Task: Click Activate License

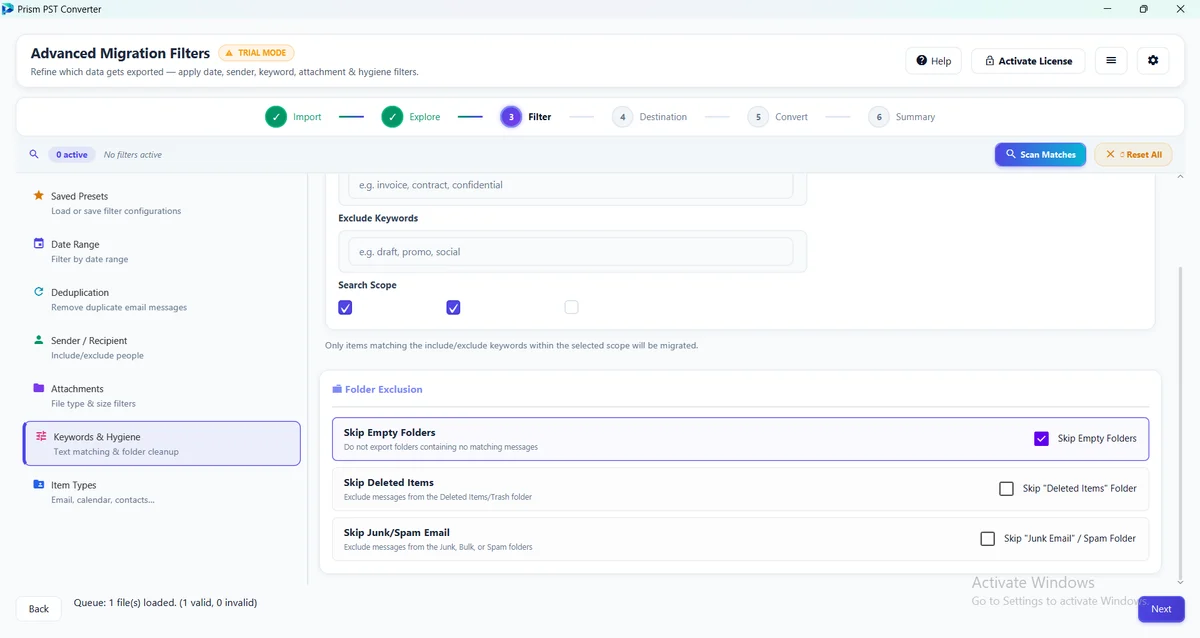Action: 1028,61
